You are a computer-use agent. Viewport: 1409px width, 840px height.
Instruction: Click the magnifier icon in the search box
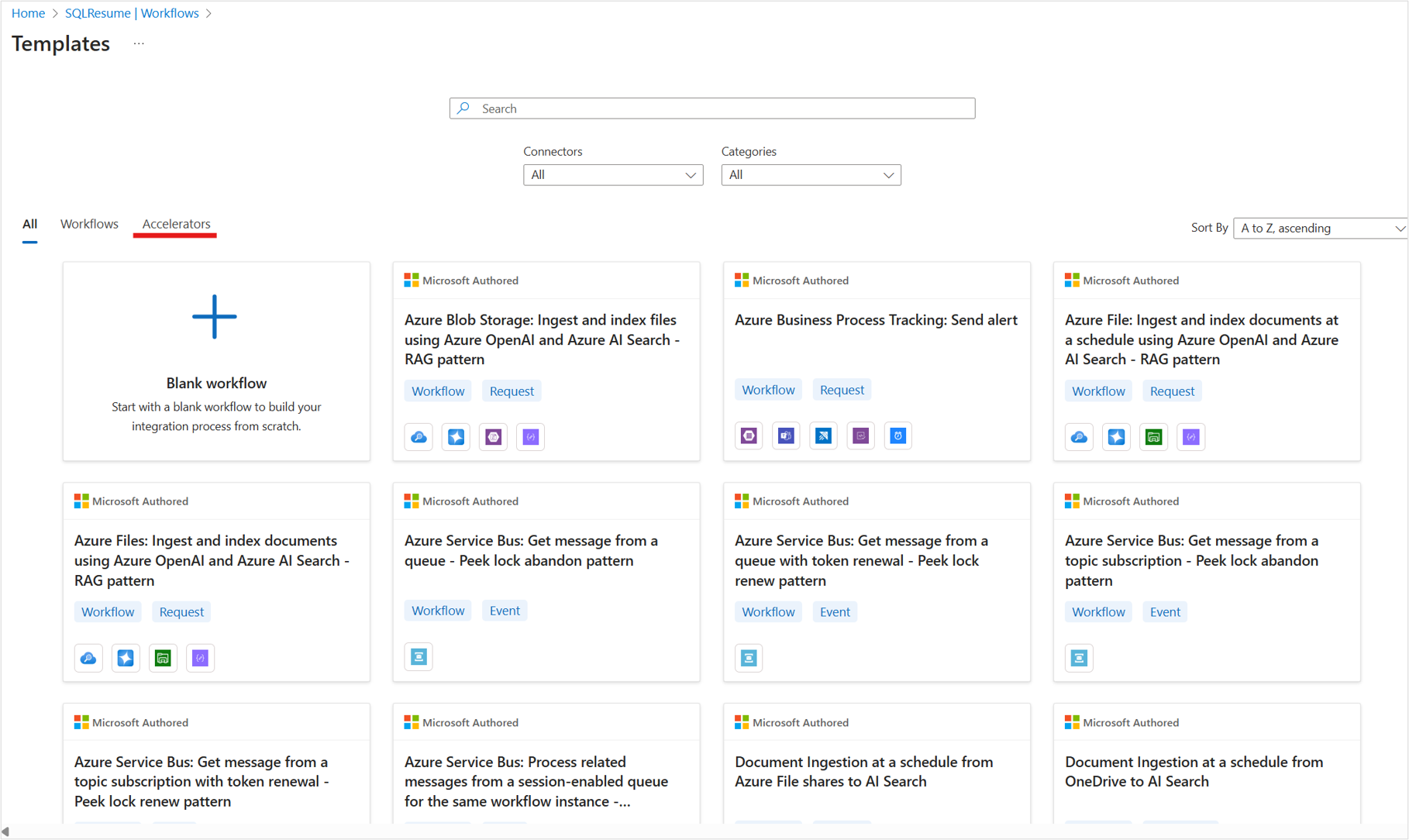coord(463,108)
